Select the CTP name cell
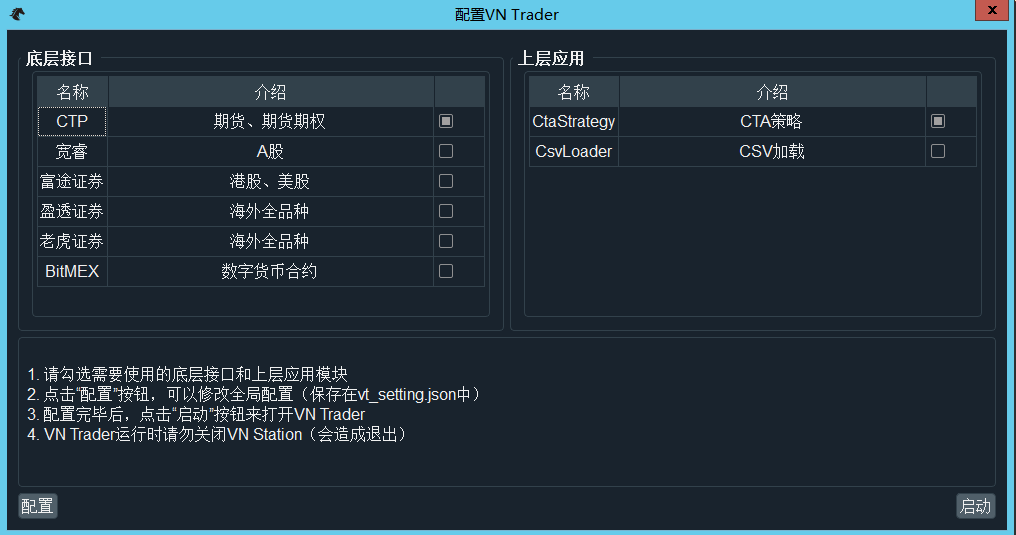1016x535 pixels. coord(72,122)
